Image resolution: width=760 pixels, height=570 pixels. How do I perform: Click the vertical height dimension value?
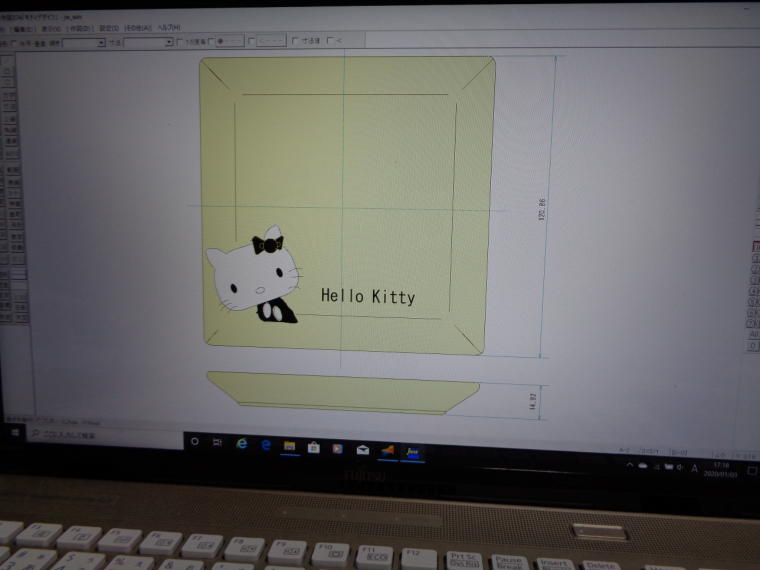pyautogui.click(x=542, y=209)
